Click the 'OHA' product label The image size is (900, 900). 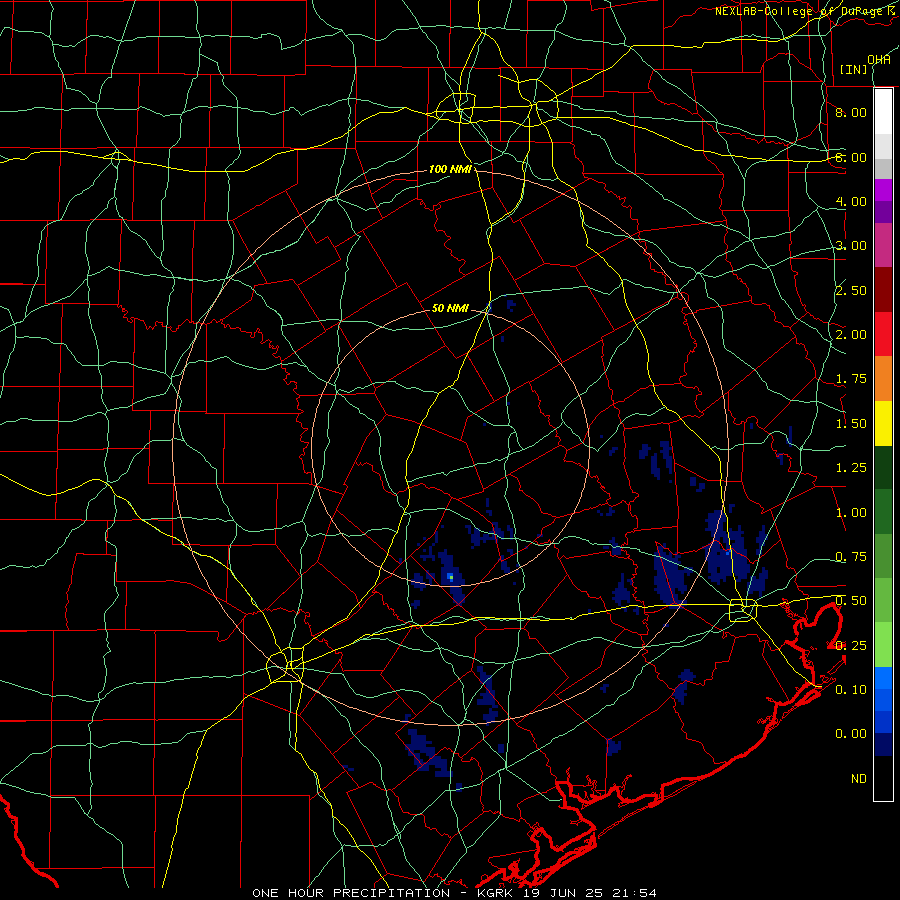pyautogui.click(x=879, y=60)
